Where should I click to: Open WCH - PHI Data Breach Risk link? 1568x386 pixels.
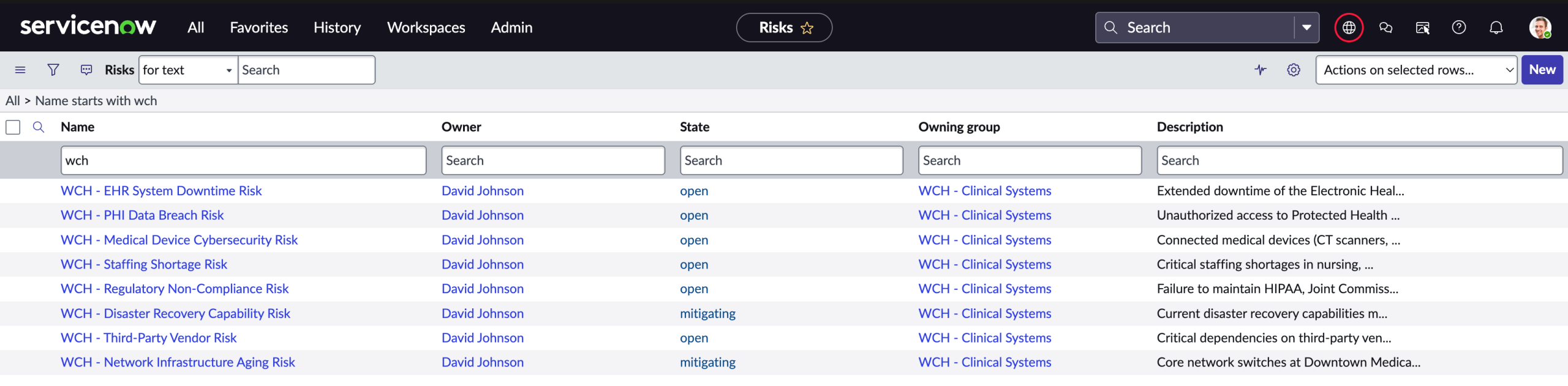coord(142,215)
